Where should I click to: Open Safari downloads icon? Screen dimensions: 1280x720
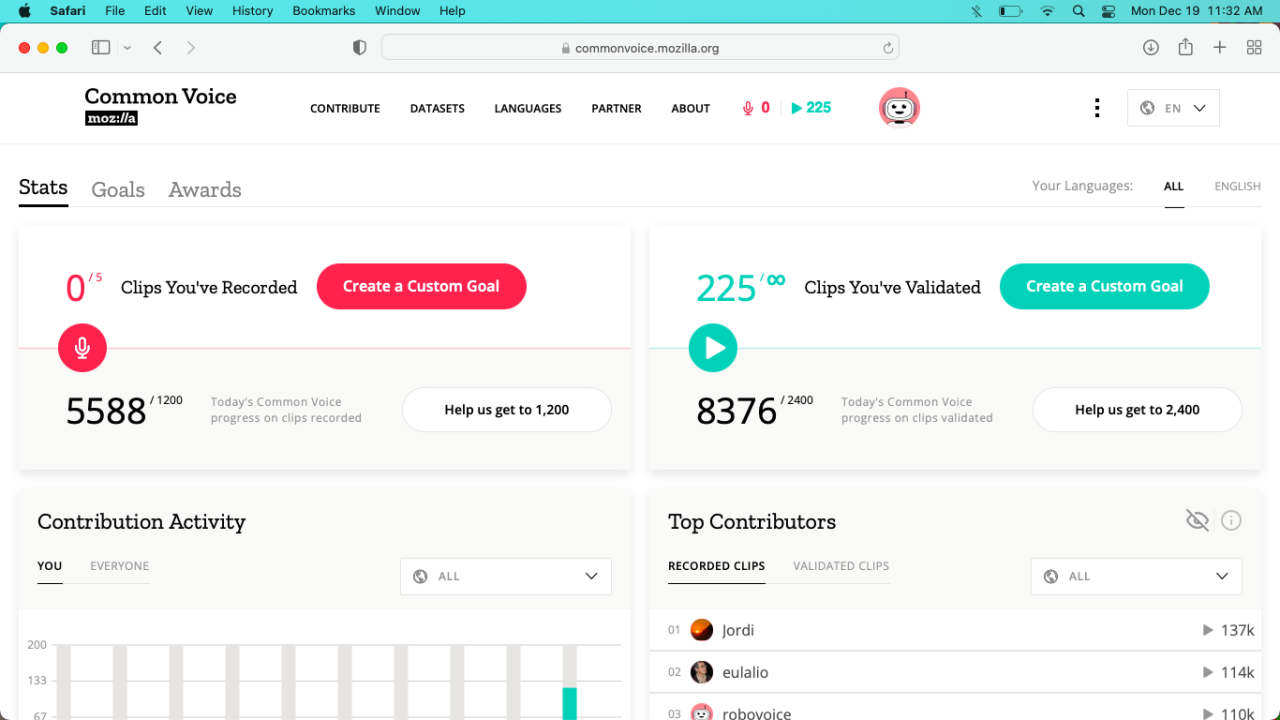(x=1151, y=48)
